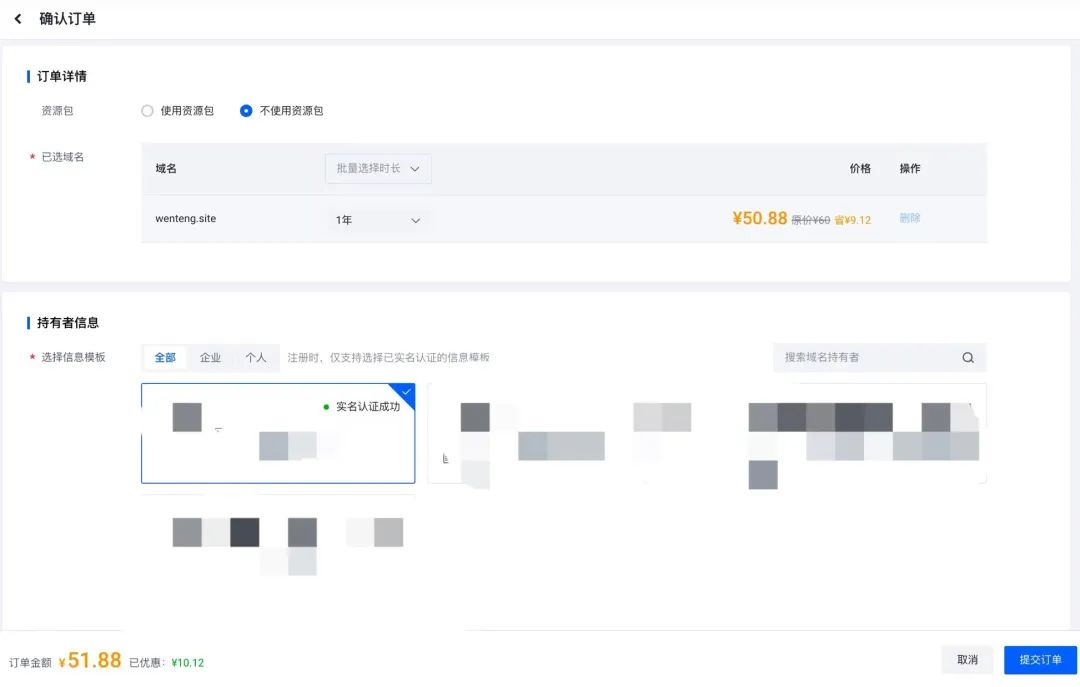Click the red asterisk beside 选择信息模板

tap(31, 357)
